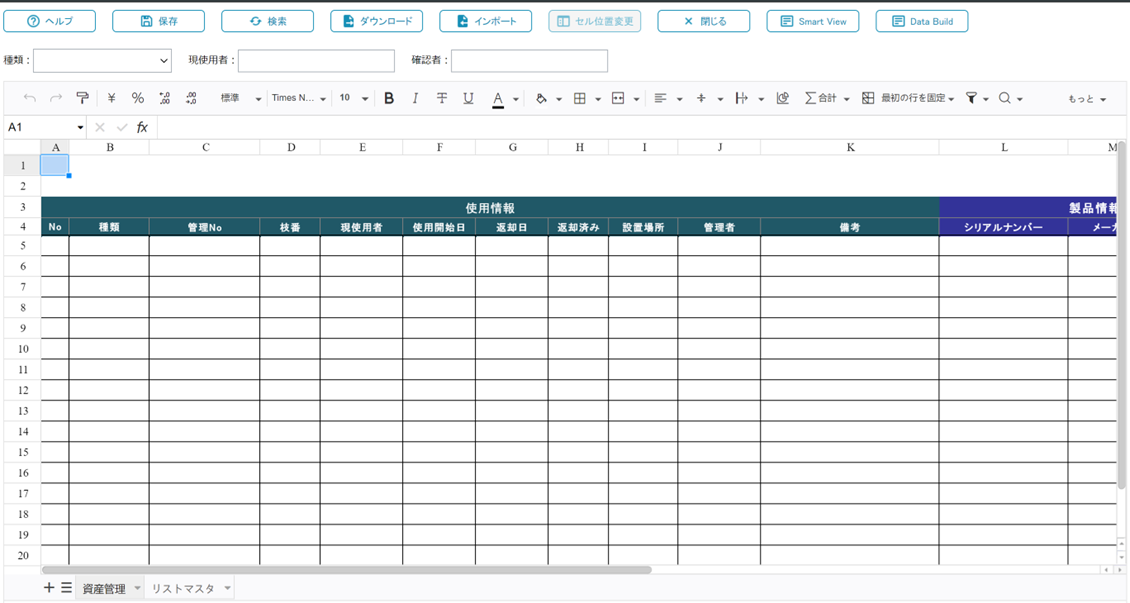
Task: Apply font color with the A icon
Action: (498, 99)
